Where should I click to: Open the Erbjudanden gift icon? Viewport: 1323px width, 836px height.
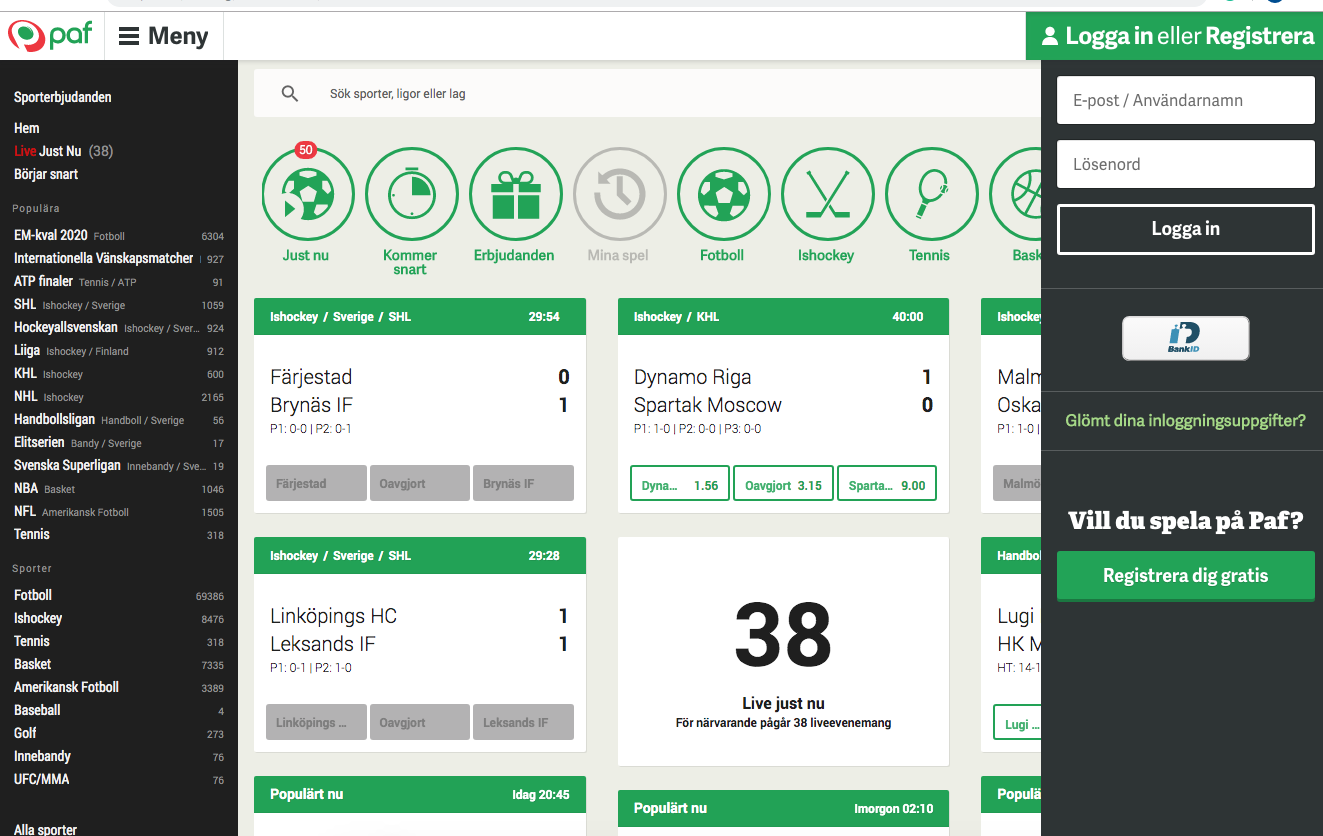coord(515,194)
